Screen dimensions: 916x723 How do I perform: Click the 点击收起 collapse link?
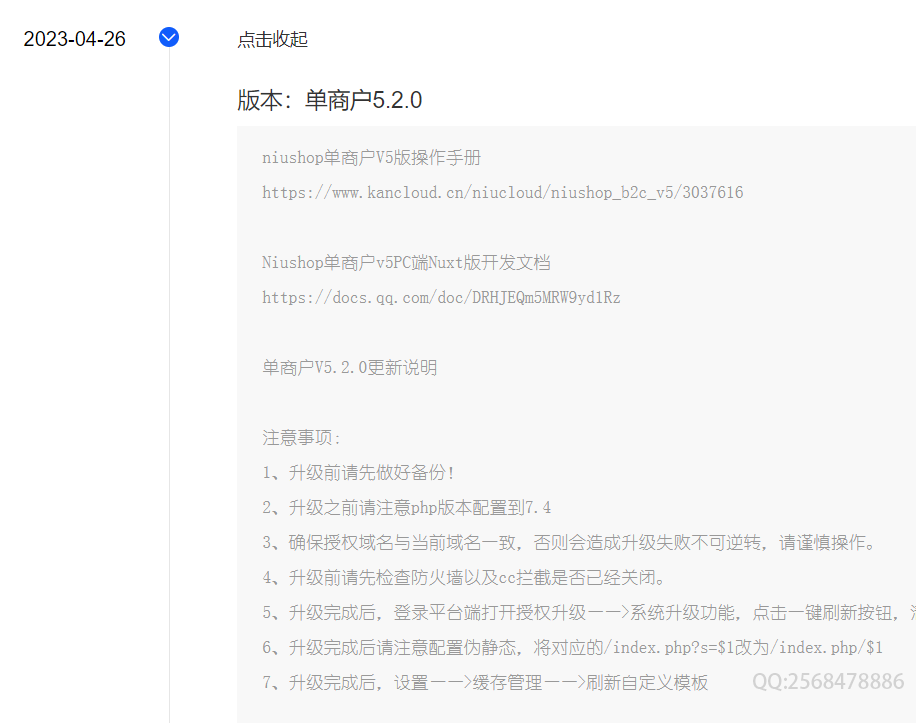coord(272,40)
